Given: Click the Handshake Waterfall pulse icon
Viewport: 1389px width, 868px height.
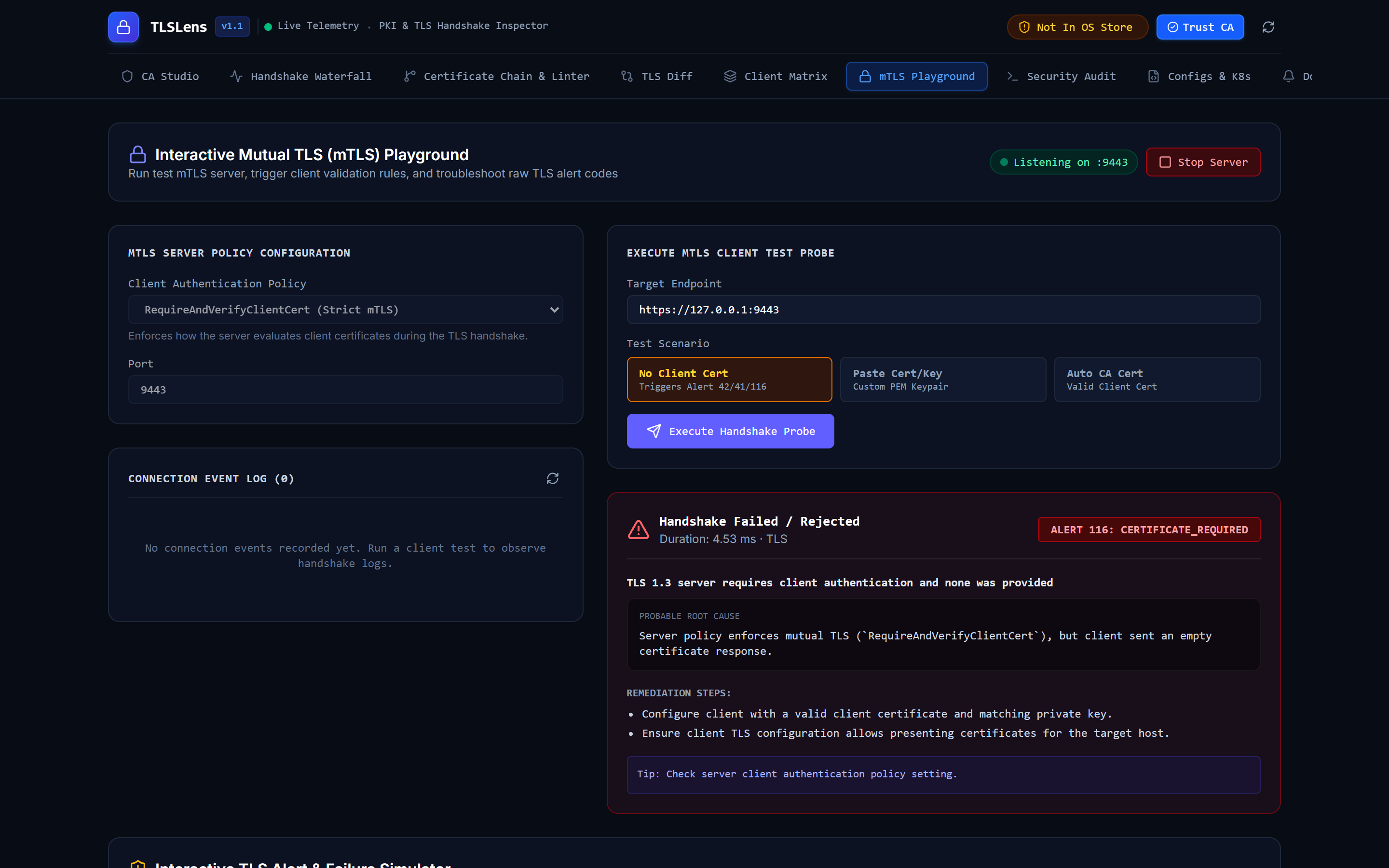Looking at the screenshot, I should 236,76.
